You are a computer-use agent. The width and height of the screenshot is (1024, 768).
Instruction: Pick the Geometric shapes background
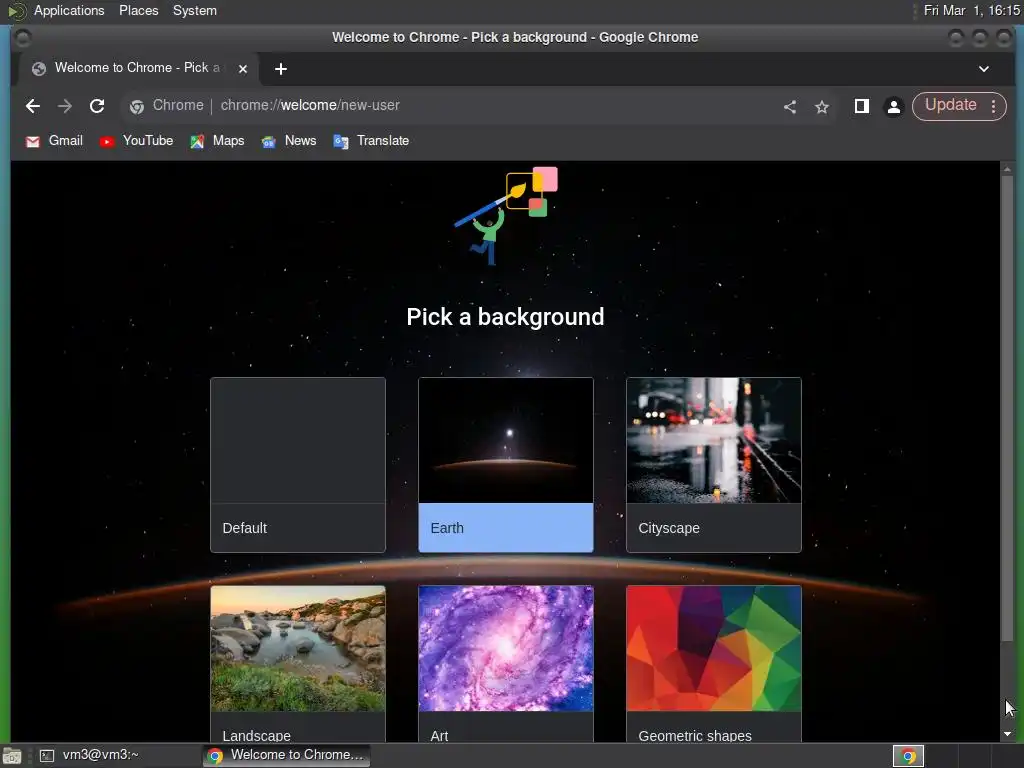point(713,664)
